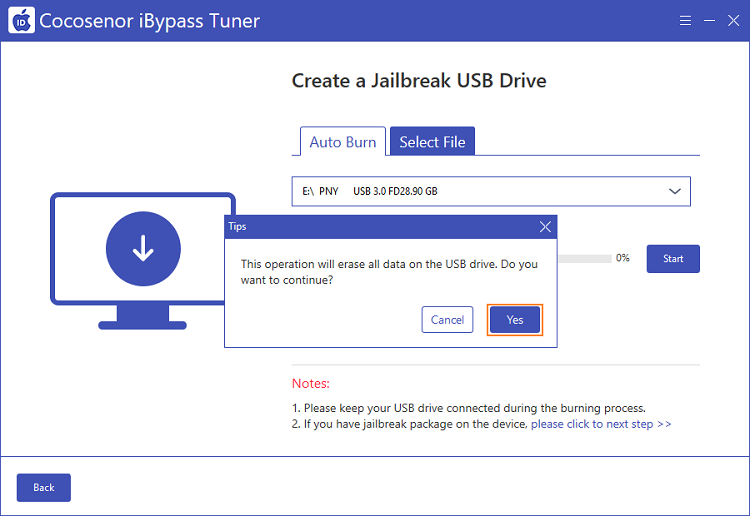Close the iBypass Tuner main window
This screenshot has height=516, width=750.
coord(733,21)
